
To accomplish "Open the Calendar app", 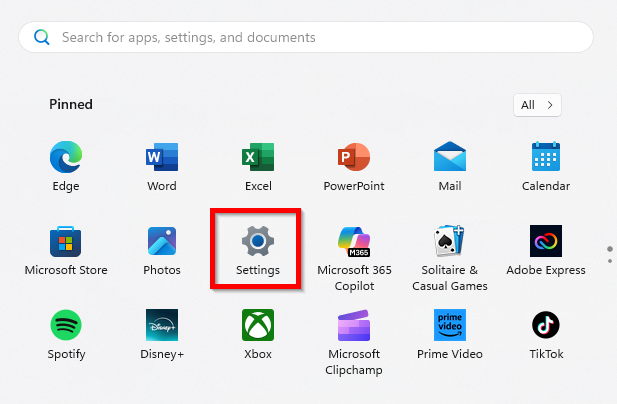I will 546,166.
